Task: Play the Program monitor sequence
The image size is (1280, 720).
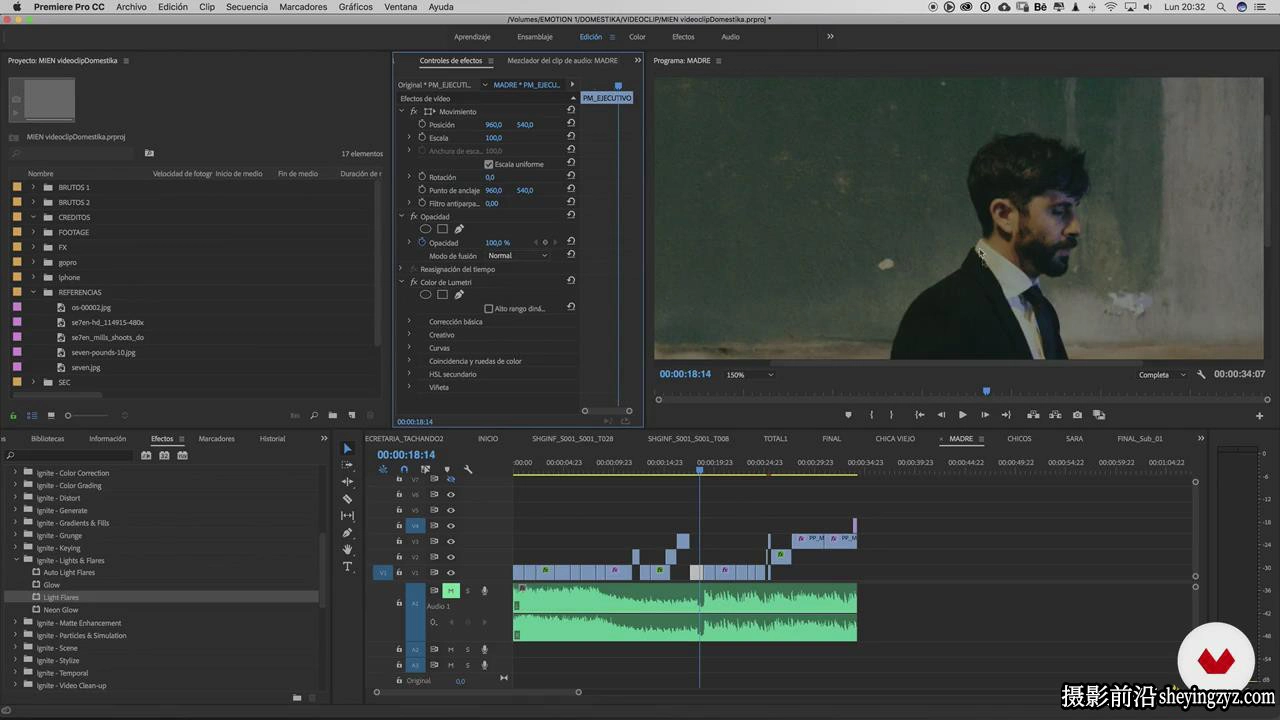Action: coord(963,415)
